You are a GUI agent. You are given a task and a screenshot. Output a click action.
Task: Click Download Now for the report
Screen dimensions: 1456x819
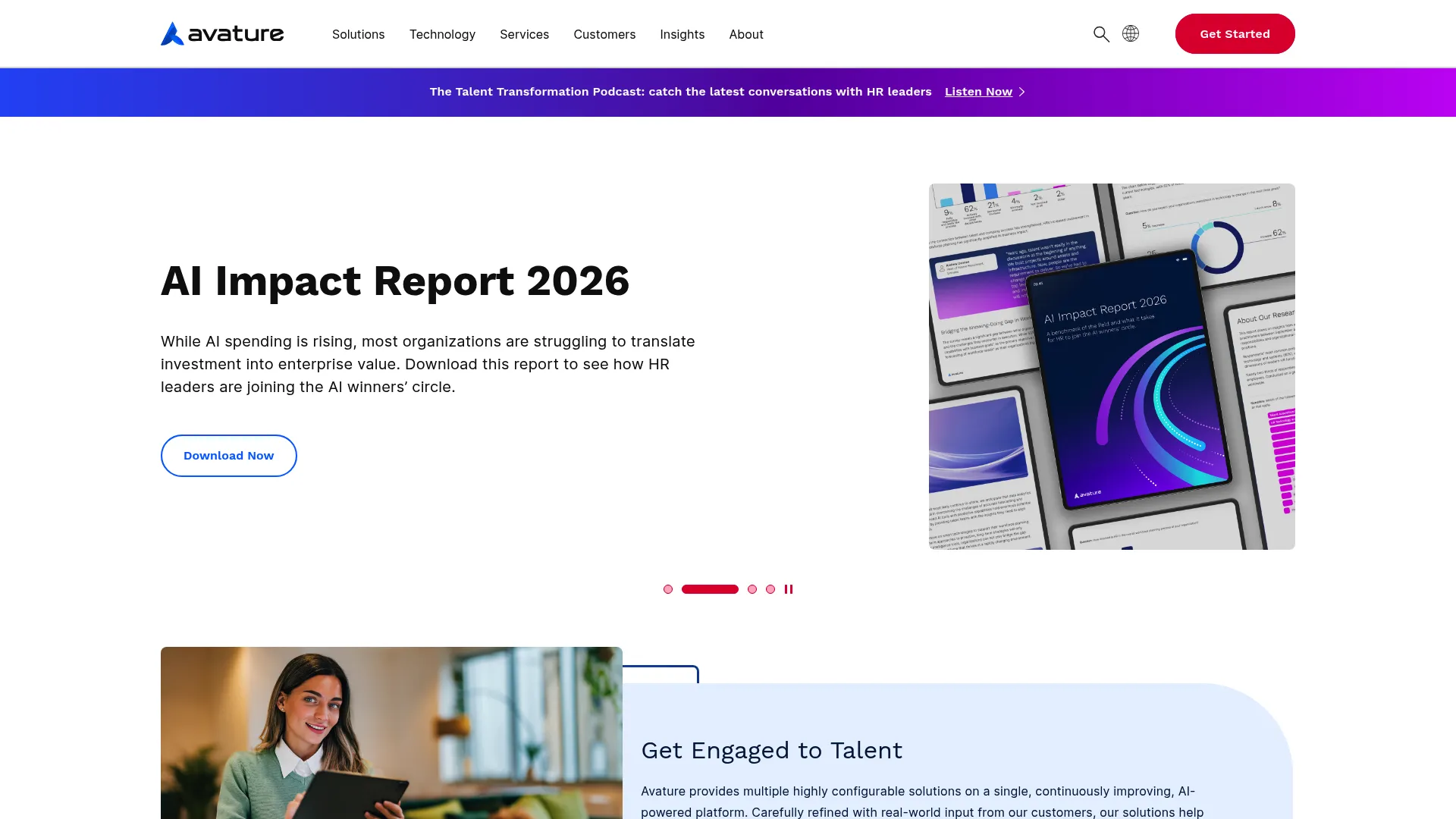click(229, 456)
